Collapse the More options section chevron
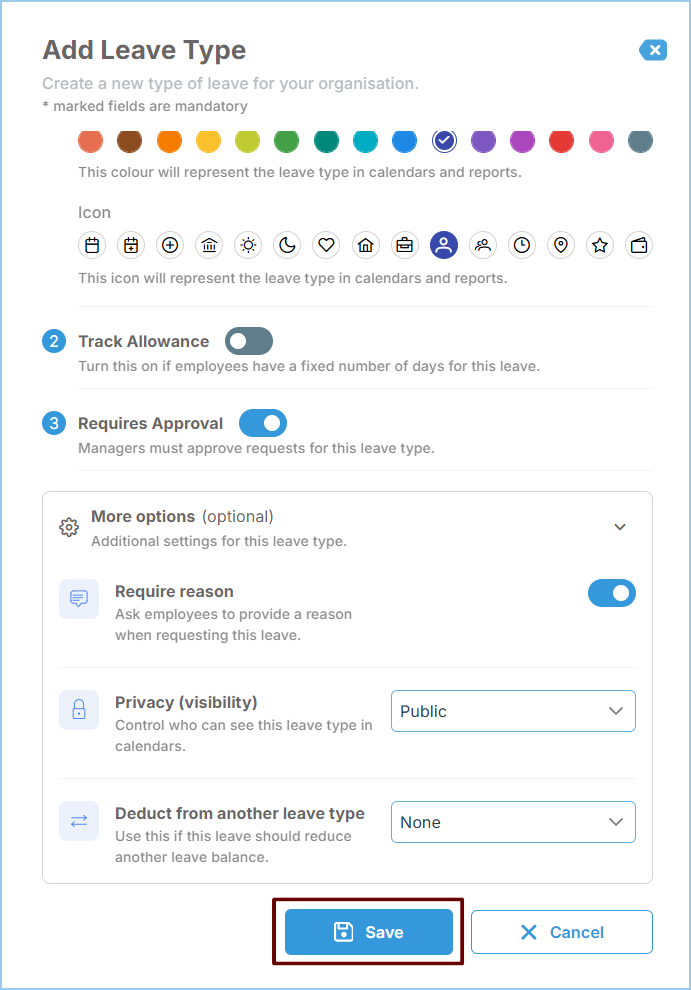691x990 pixels. point(620,527)
